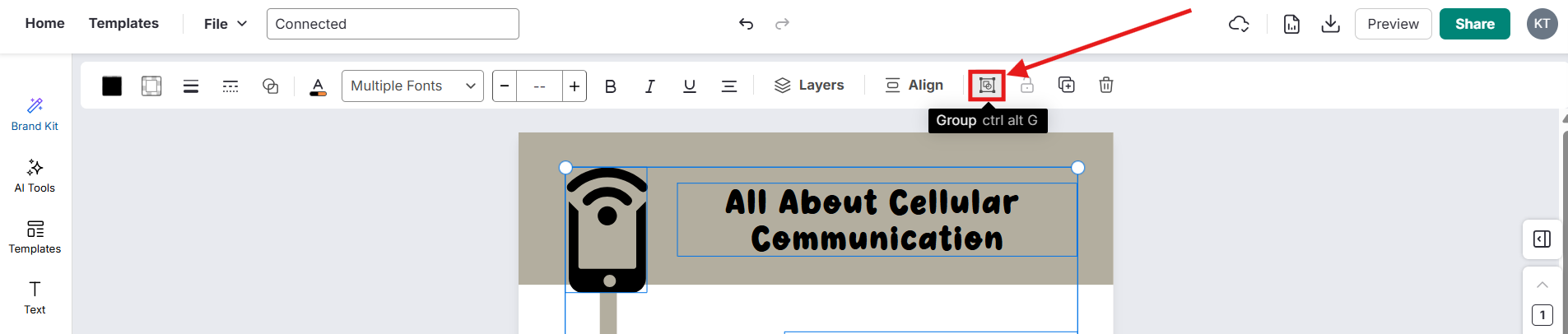Click the green Share button
The image size is (1568, 334).
(1474, 24)
